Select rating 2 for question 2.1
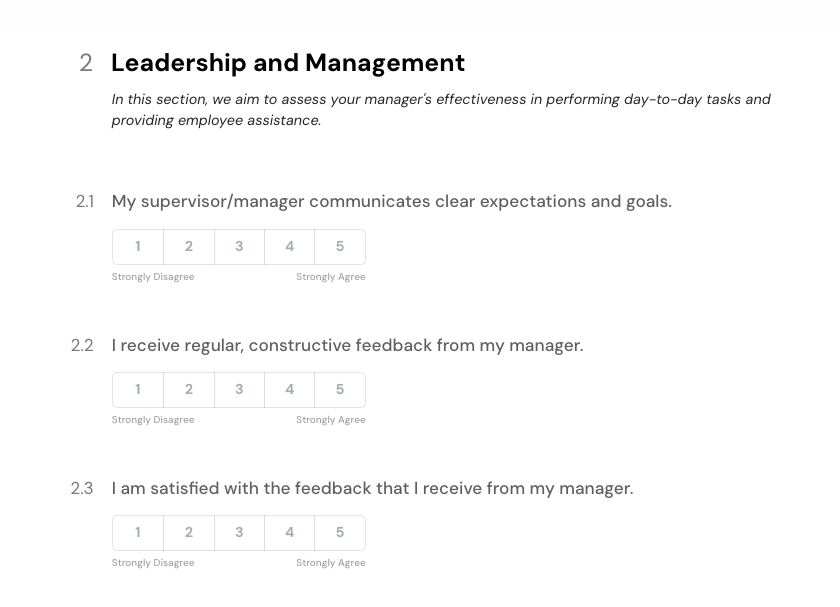Image resolution: width=840 pixels, height=607 pixels. click(189, 246)
